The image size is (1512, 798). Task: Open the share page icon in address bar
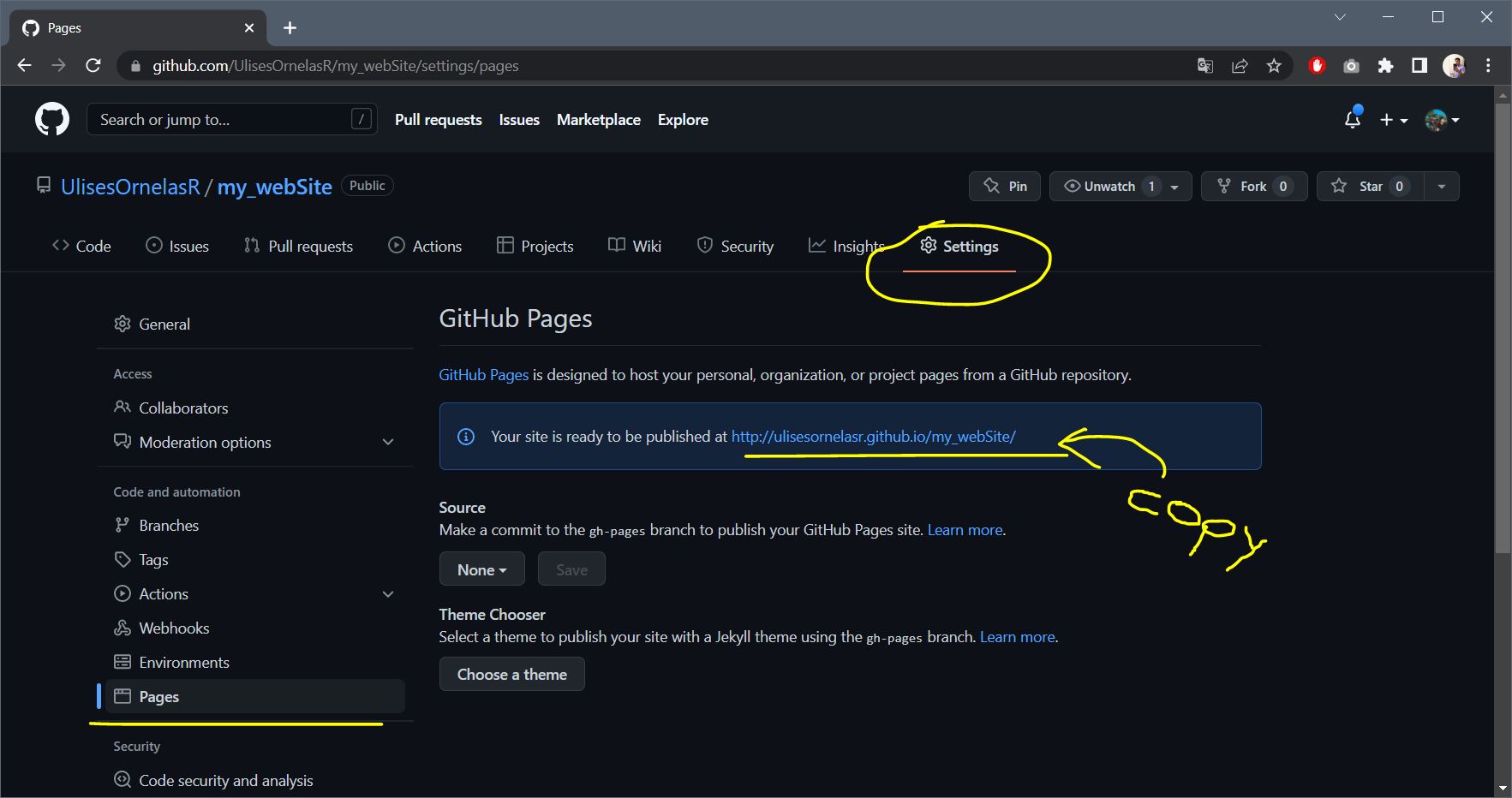click(x=1240, y=66)
